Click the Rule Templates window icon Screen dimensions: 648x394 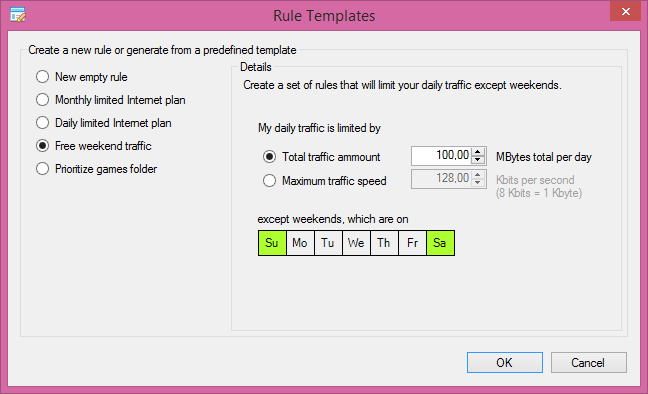pos(18,15)
